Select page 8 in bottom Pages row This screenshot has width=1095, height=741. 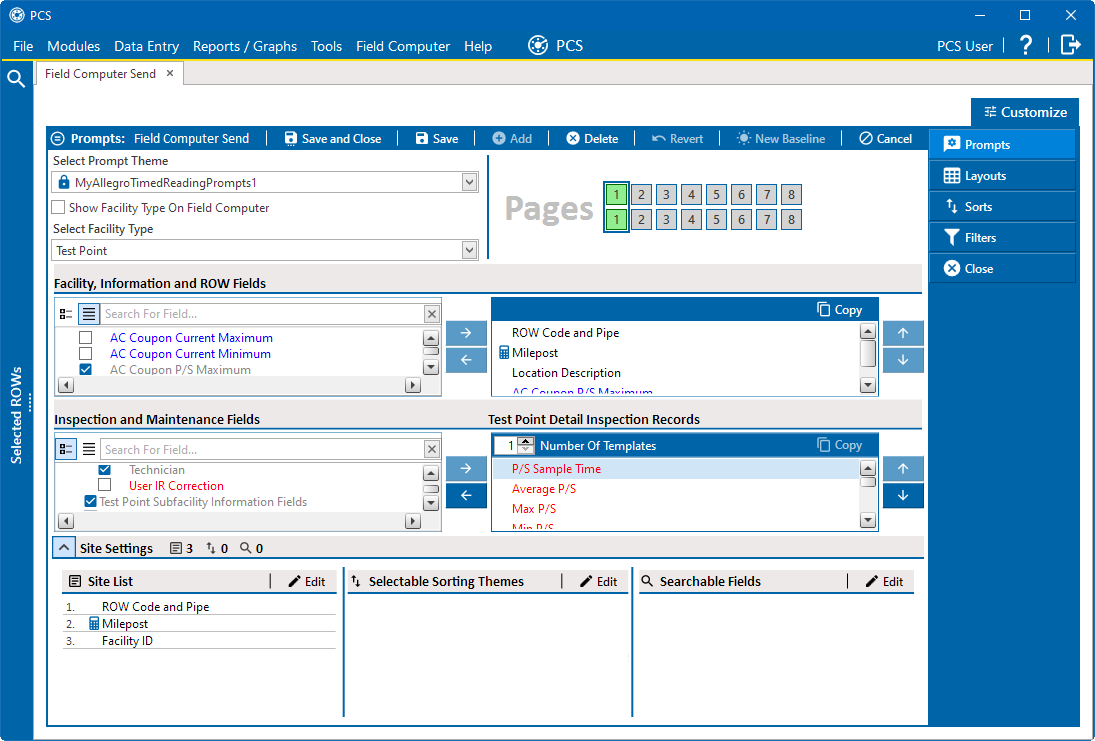[791, 219]
